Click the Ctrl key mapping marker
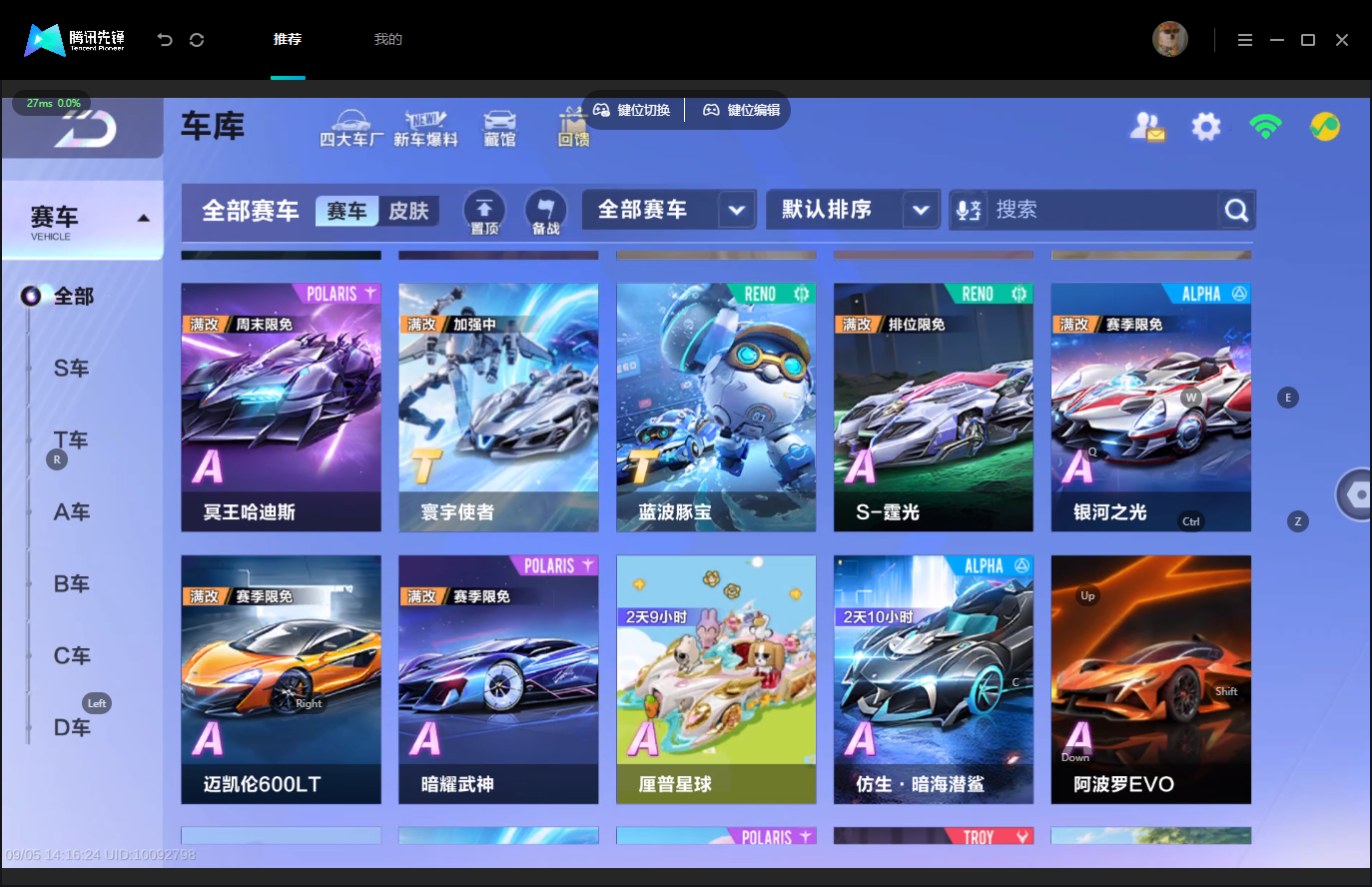The height and width of the screenshot is (887, 1372). 1191,521
